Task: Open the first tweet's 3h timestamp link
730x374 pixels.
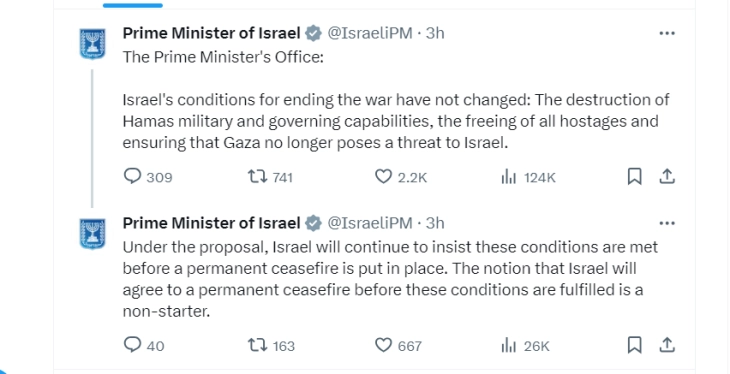Action: 435,33
